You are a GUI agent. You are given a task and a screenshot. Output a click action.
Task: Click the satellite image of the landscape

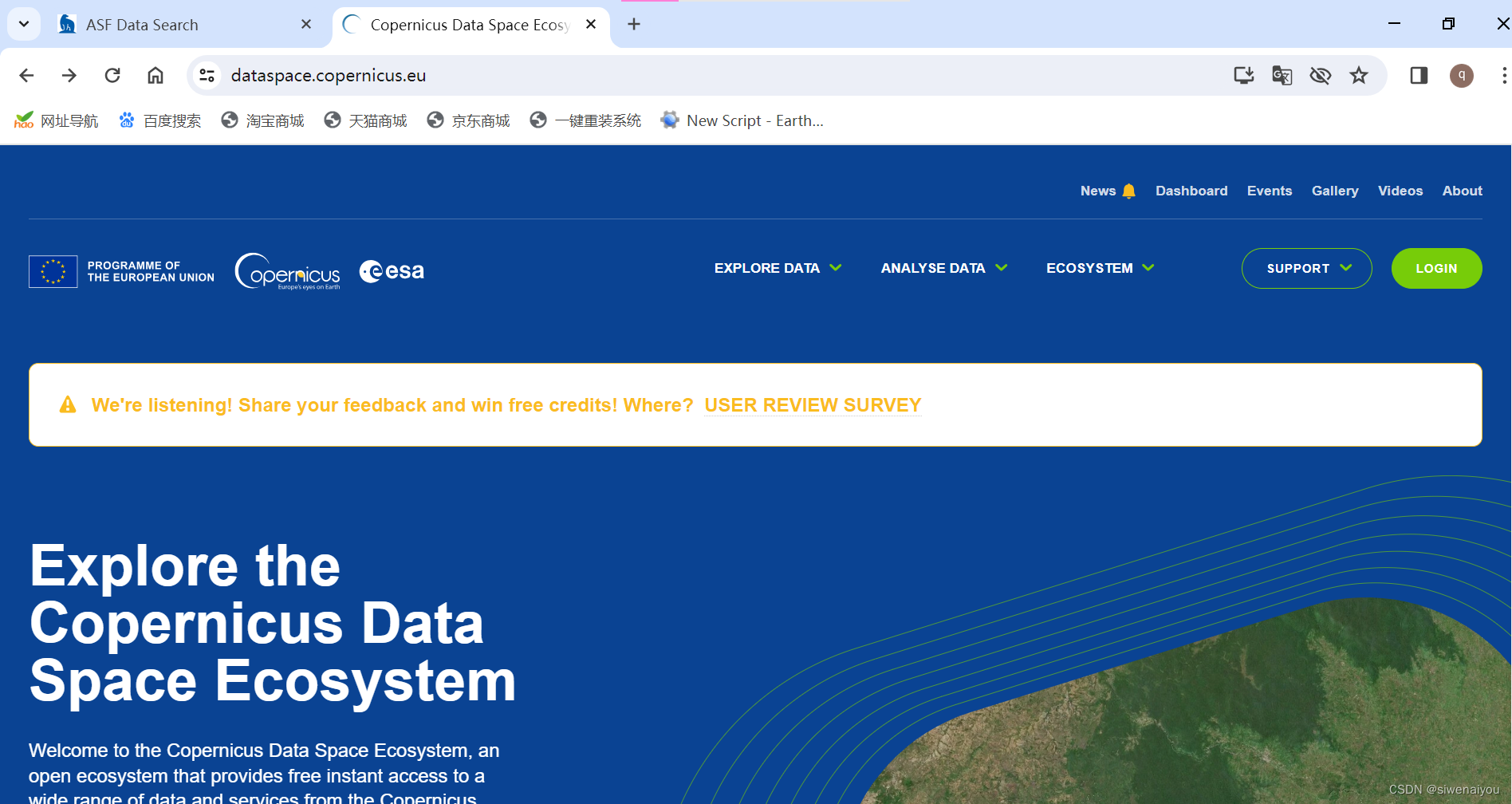[1196, 710]
